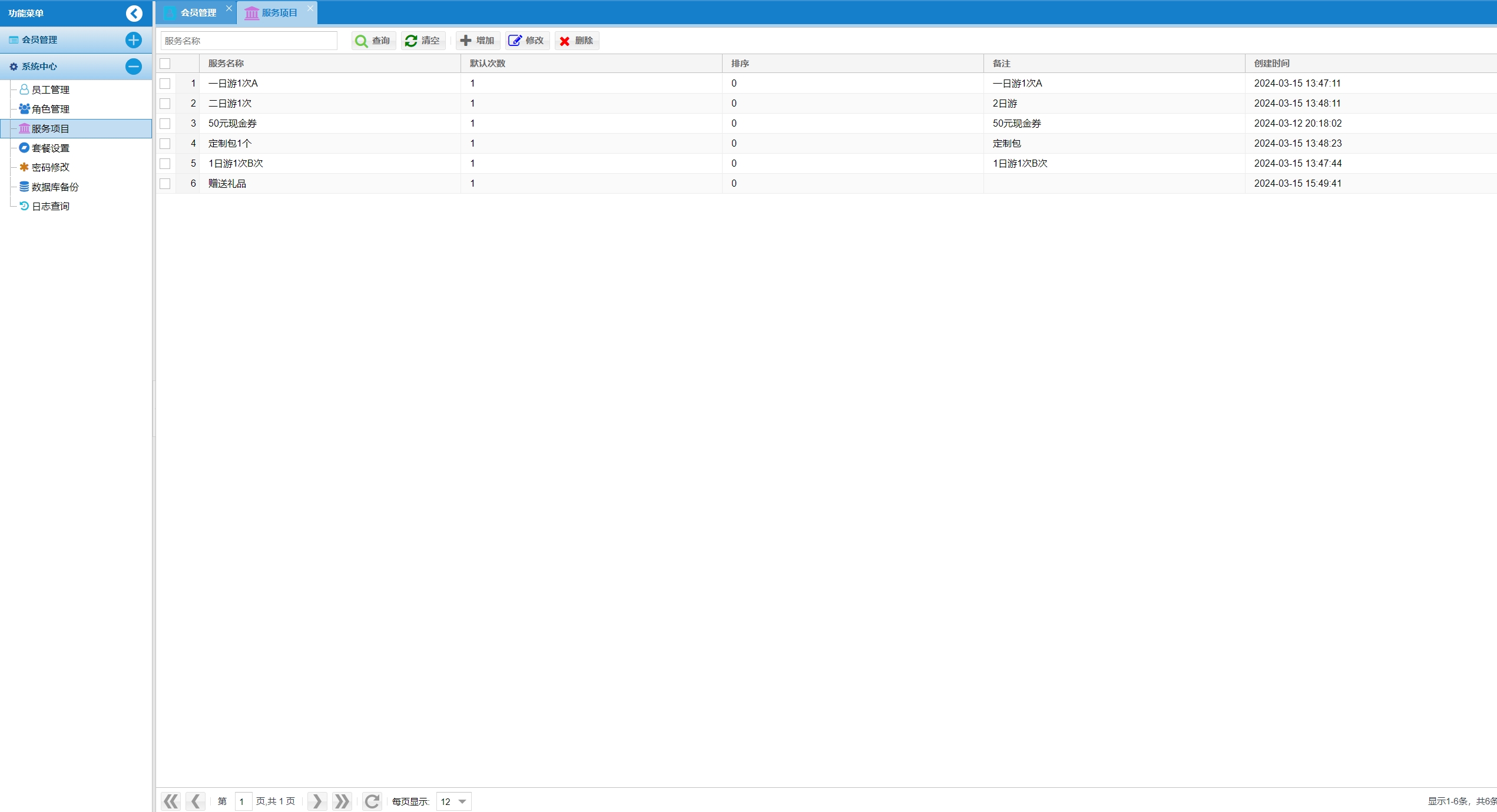Click the 数据库备份 database icon

click(x=24, y=186)
